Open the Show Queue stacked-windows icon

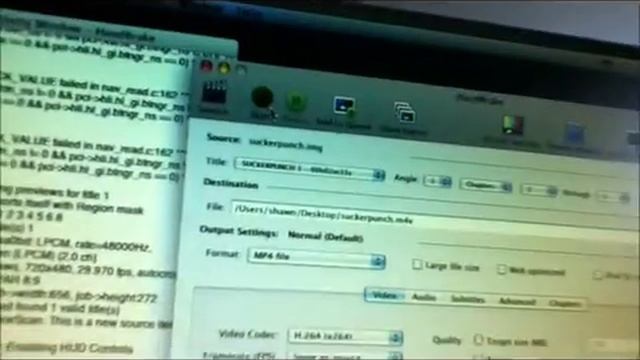click(x=404, y=113)
